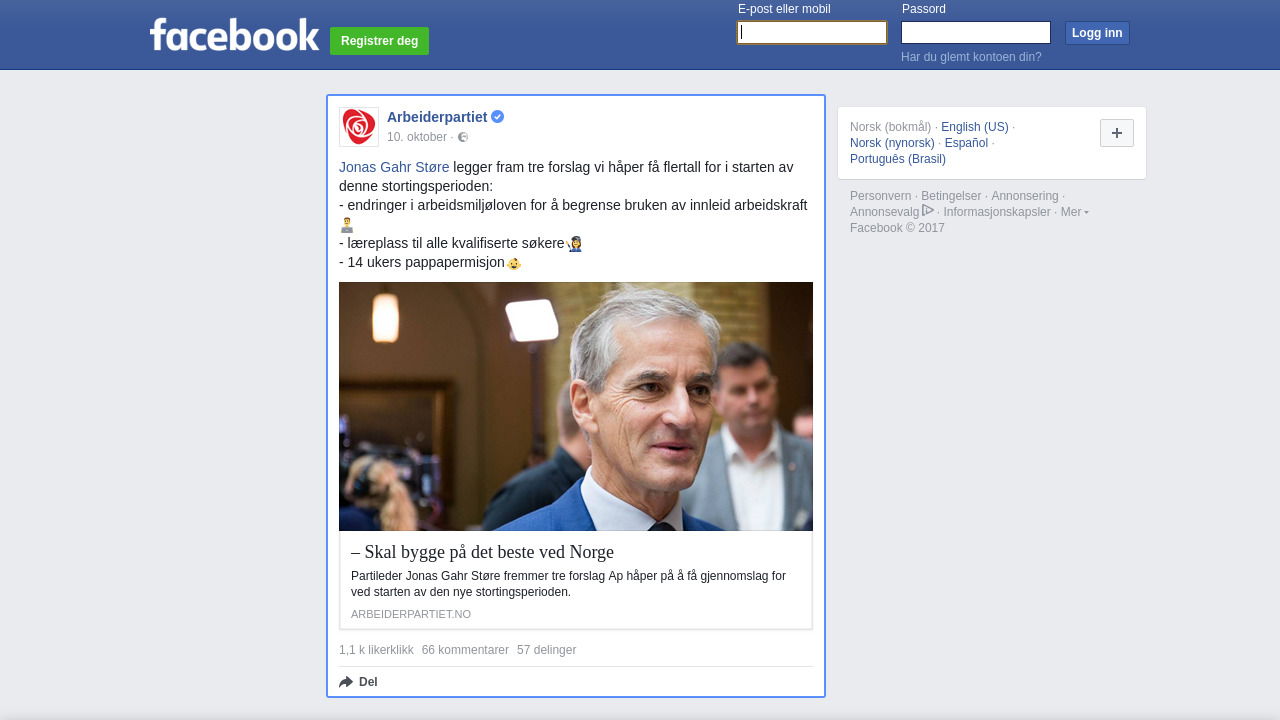
Task: Click the verified badge next to Arbeiderpartiet
Action: pyautogui.click(x=498, y=117)
